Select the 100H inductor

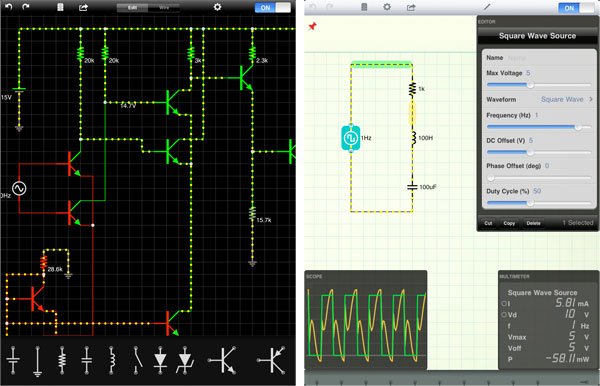(x=413, y=138)
